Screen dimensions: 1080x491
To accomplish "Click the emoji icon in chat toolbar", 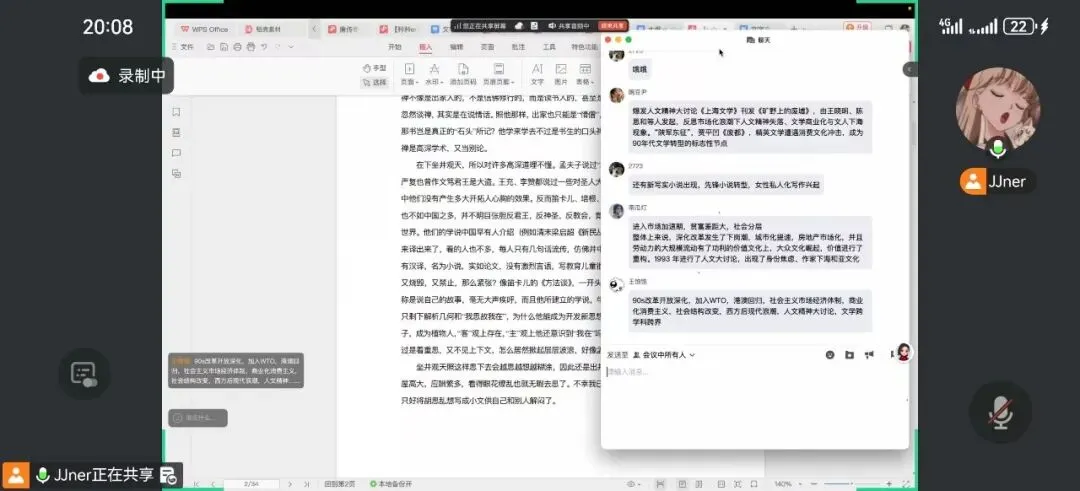I will [830, 355].
